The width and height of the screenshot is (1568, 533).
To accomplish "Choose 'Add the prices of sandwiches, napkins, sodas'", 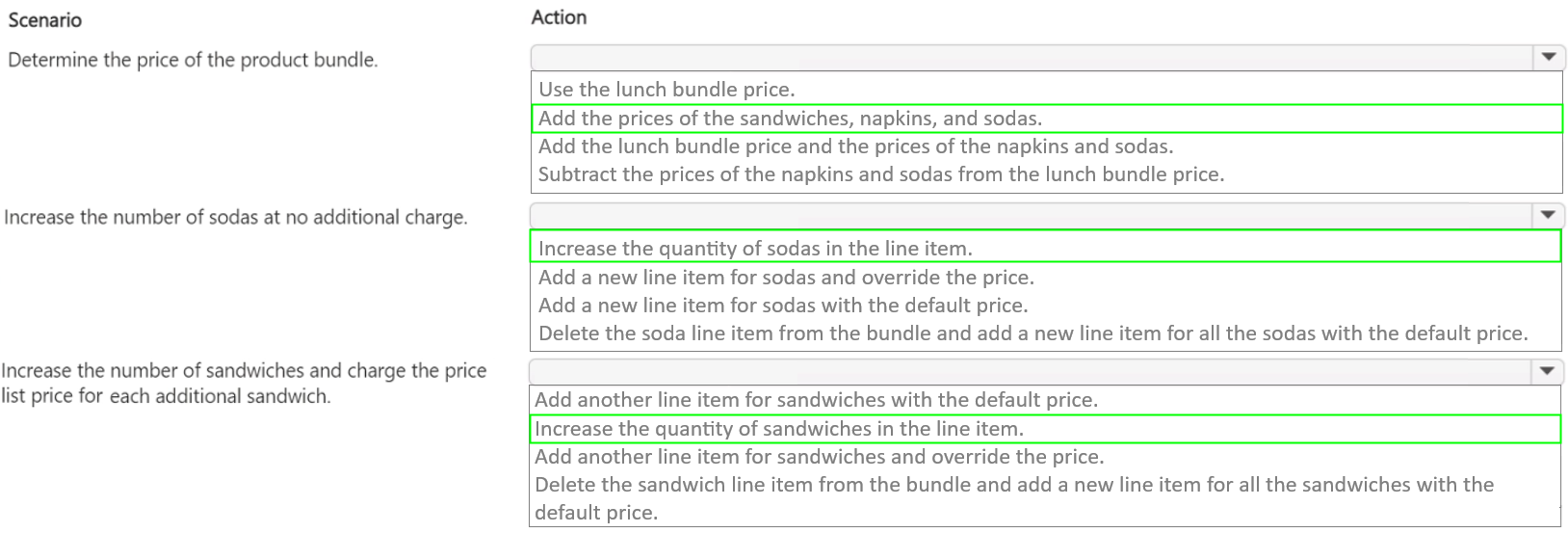I will [x=790, y=119].
